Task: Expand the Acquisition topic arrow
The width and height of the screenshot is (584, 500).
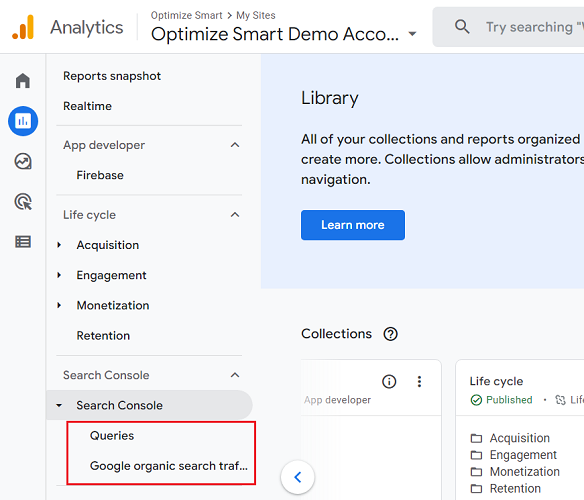Action: (x=59, y=245)
